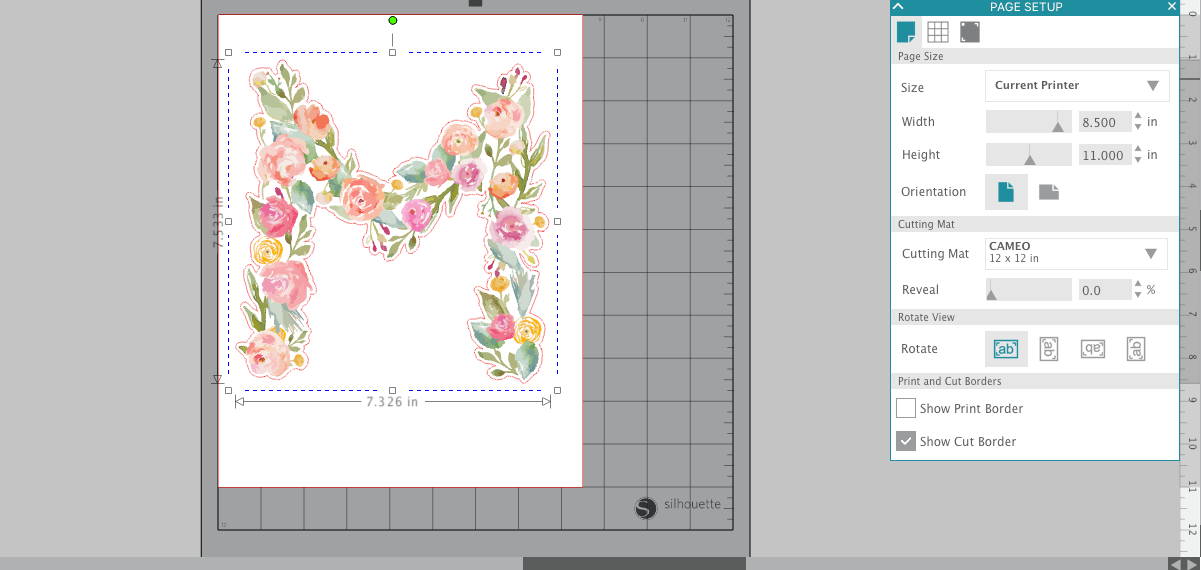
Task: Enable Show Print Border checkbox
Action: 906,408
